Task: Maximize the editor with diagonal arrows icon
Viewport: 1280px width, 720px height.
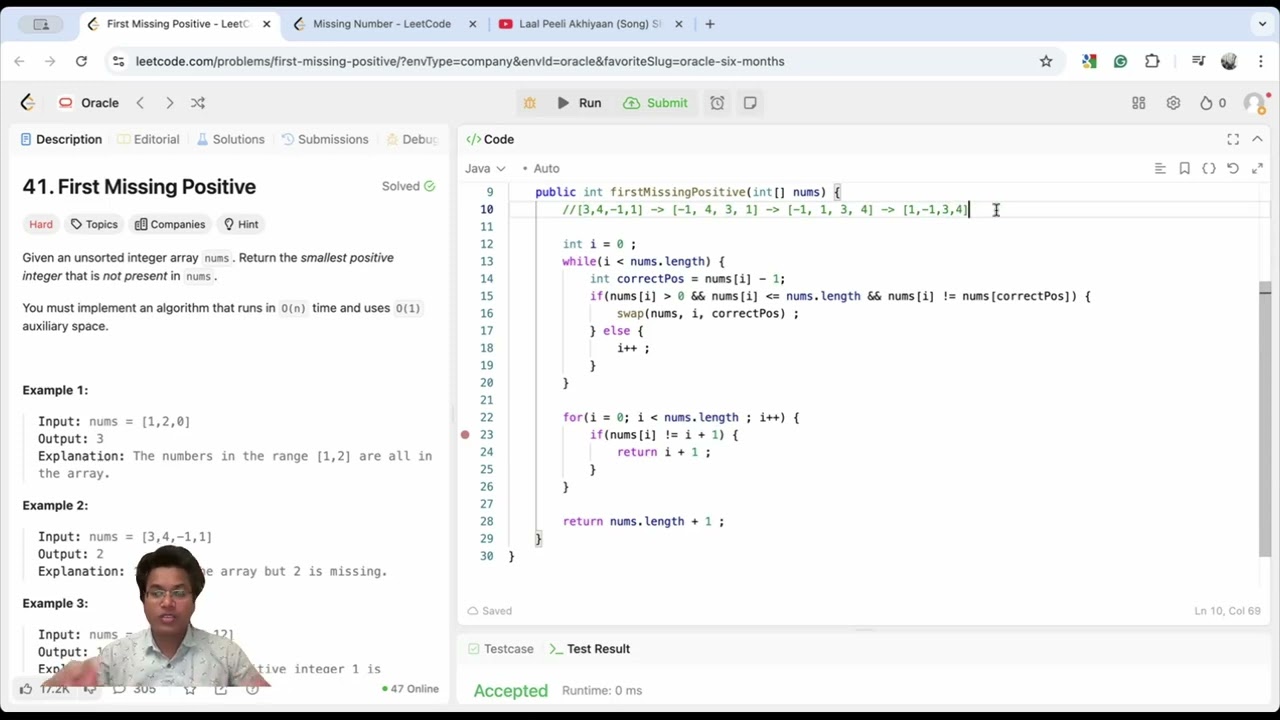Action: [1257, 168]
